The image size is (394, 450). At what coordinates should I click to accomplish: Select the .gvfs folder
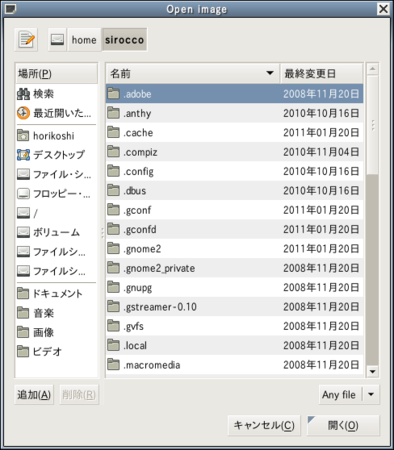pyautogui.click(x=235, y=326)
